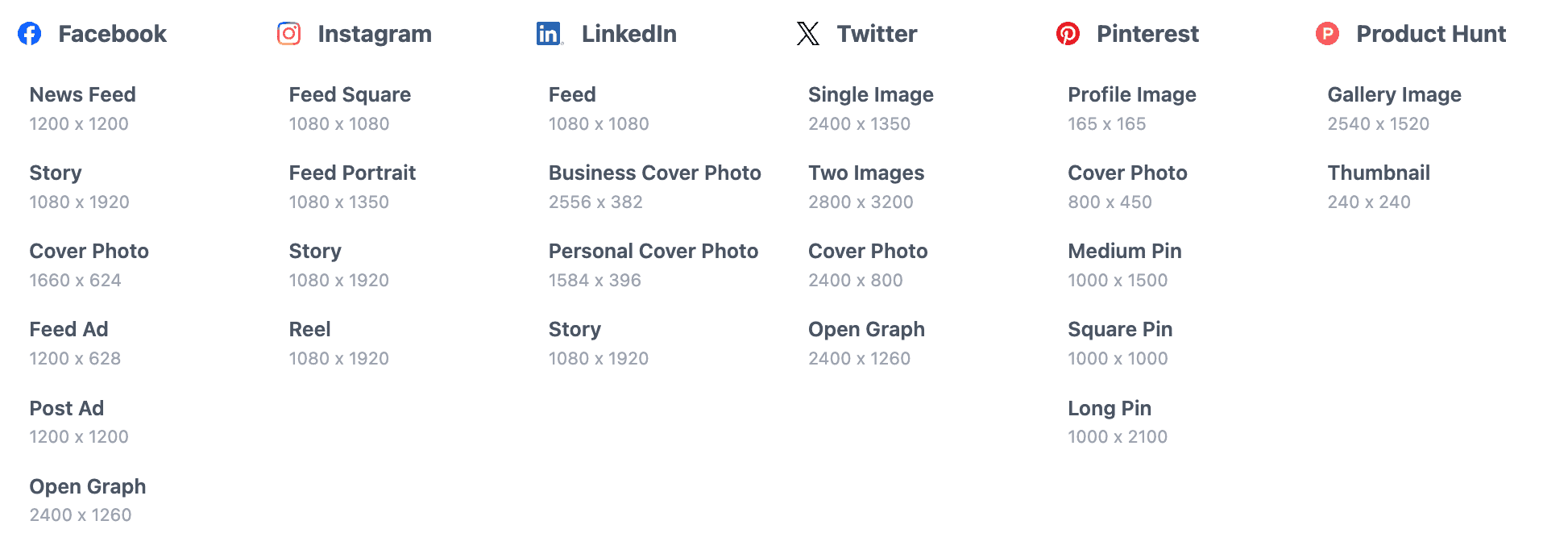Viewport: 1568px width, 550px height.
Task: Pick Pinterest Long Pin size
Action: click(1117, 421)
